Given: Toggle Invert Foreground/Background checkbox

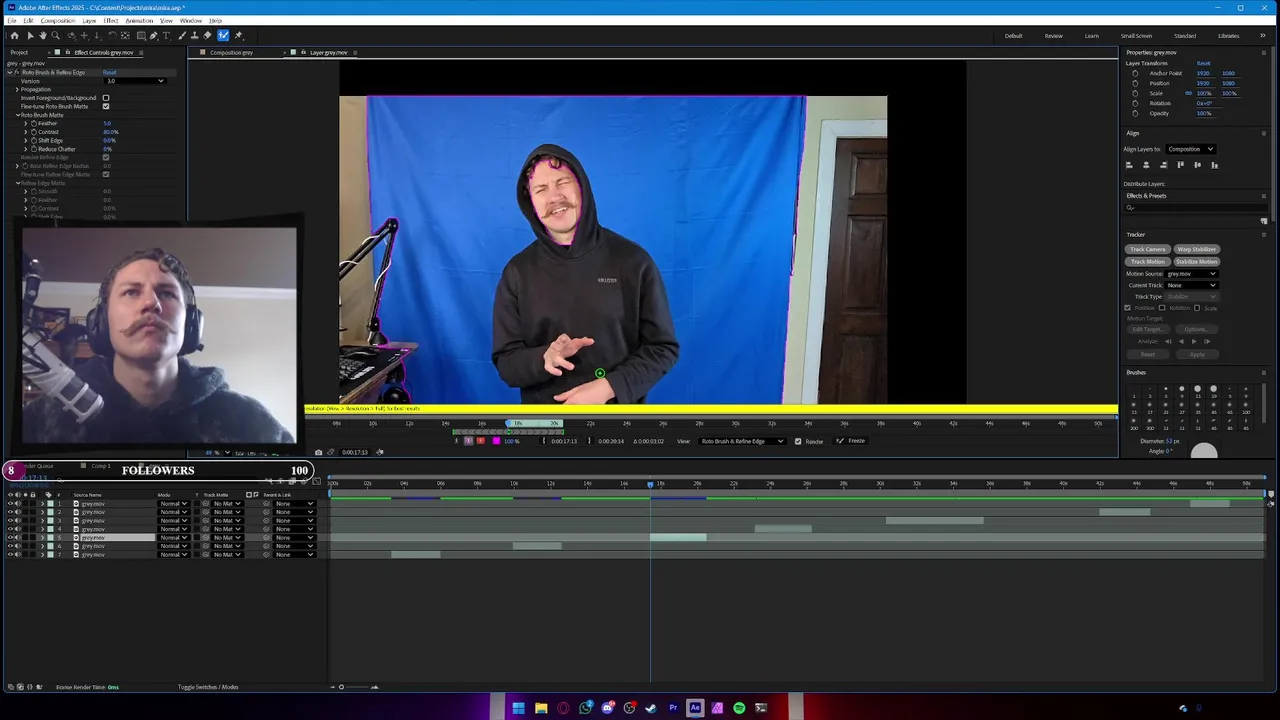Looking at the screenshot, I should tap(106, 98).
